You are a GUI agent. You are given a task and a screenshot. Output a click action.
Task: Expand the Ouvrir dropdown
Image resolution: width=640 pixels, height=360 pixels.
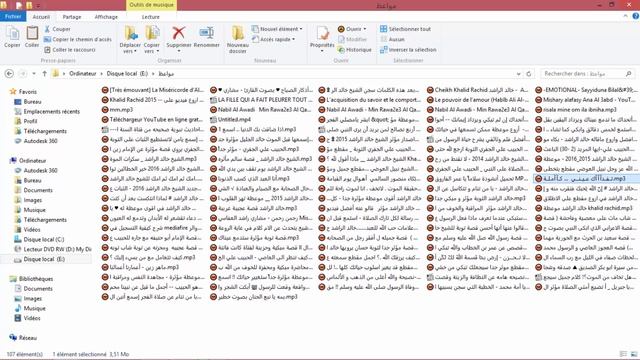[352, 29]
